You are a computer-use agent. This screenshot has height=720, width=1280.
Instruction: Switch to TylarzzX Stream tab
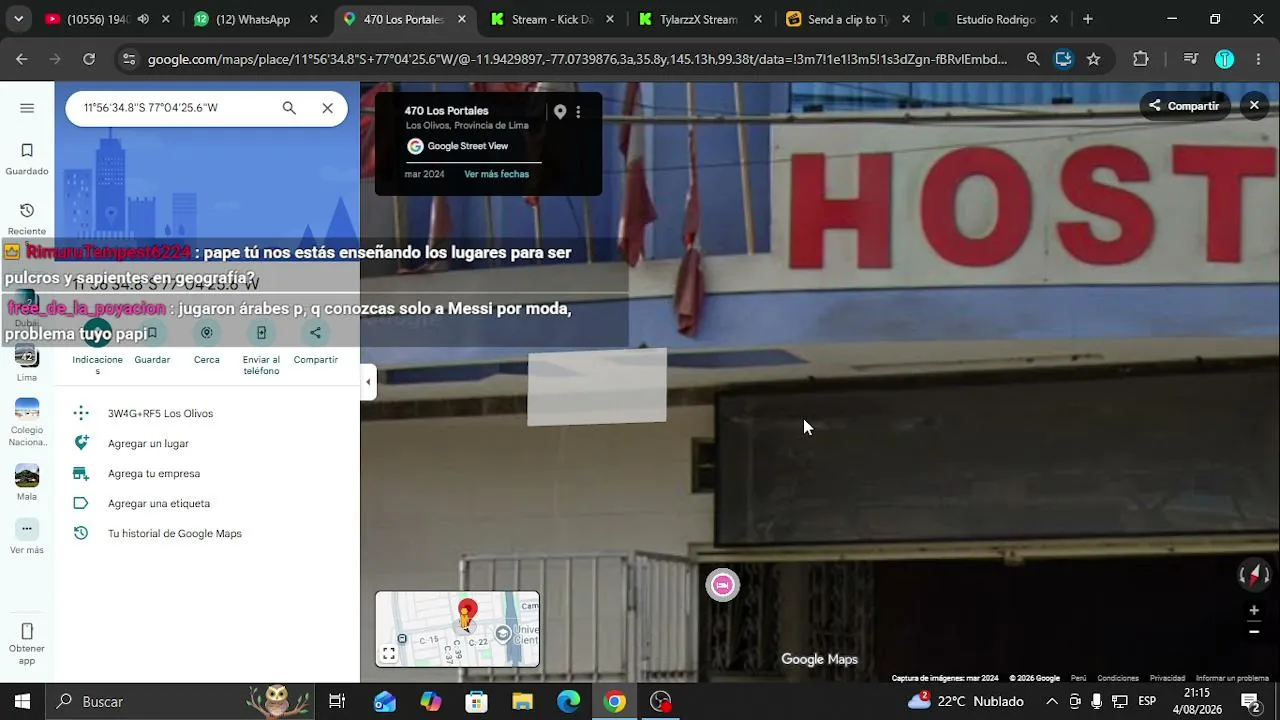coord(700,19)
